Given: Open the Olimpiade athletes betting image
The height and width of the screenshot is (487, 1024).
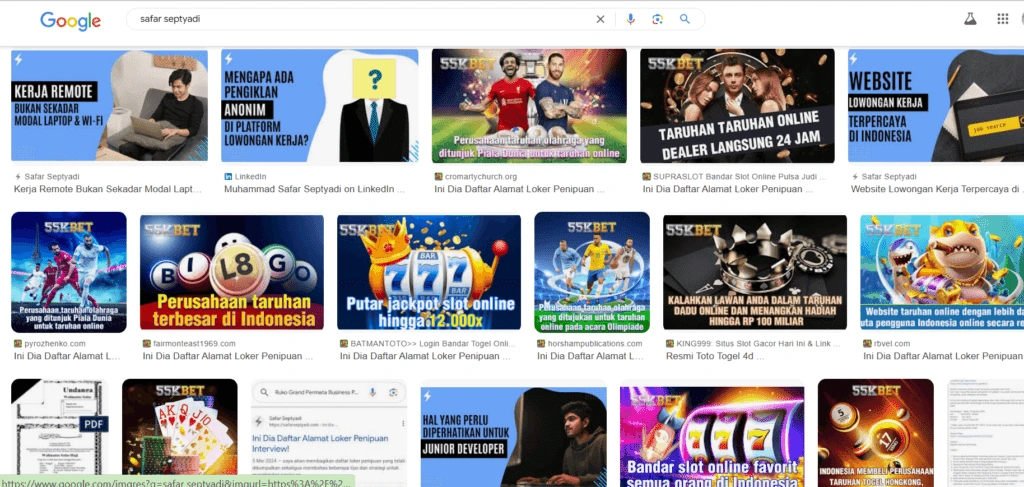Looking at the screenshot, I should point(592,272).
